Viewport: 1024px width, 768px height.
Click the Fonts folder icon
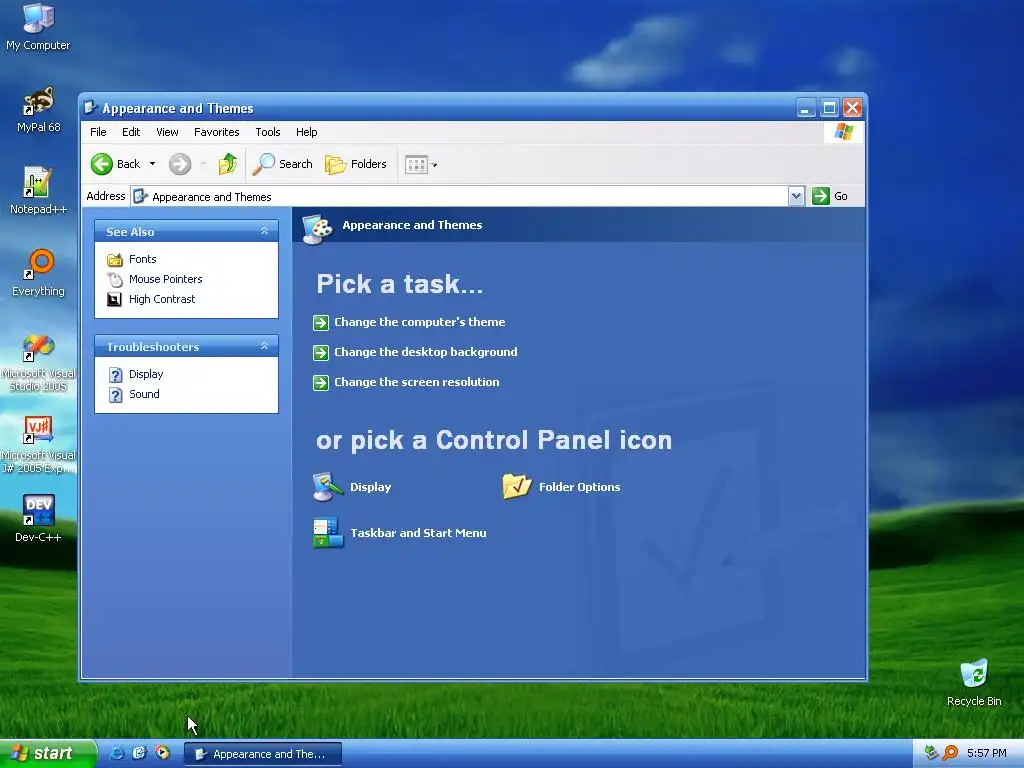115,260
